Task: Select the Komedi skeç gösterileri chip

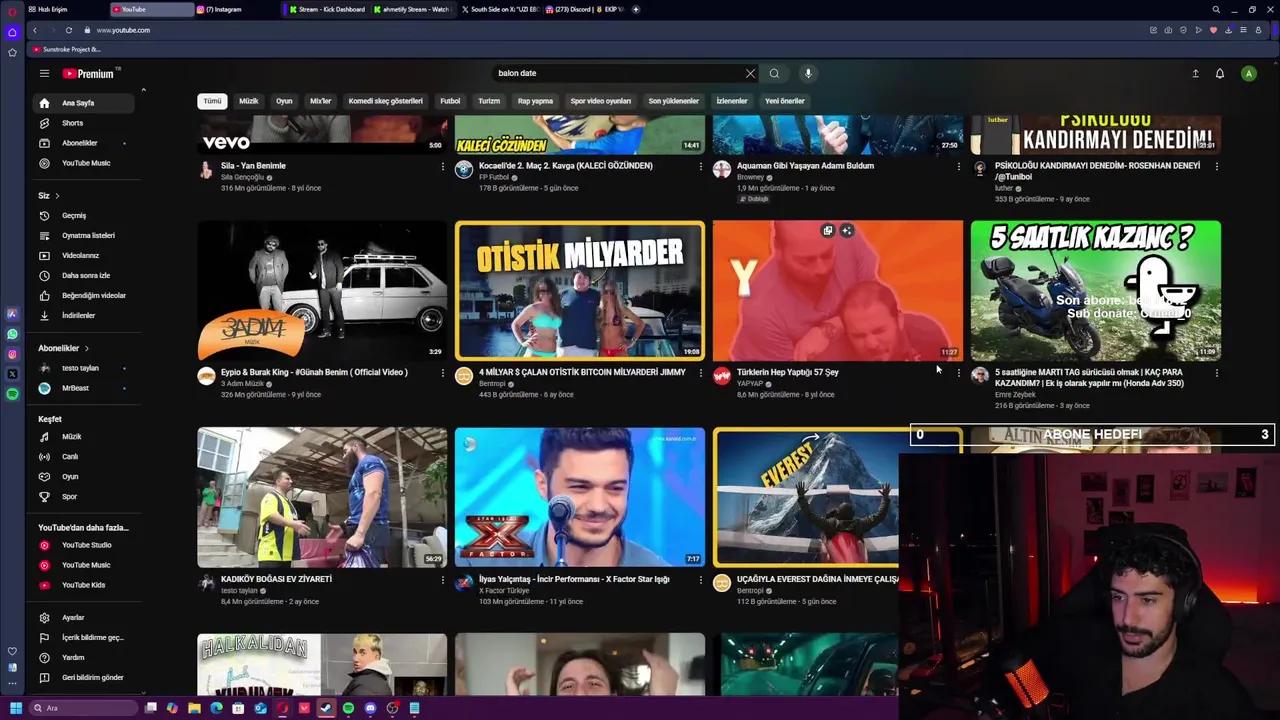Action: click(385, 101)
